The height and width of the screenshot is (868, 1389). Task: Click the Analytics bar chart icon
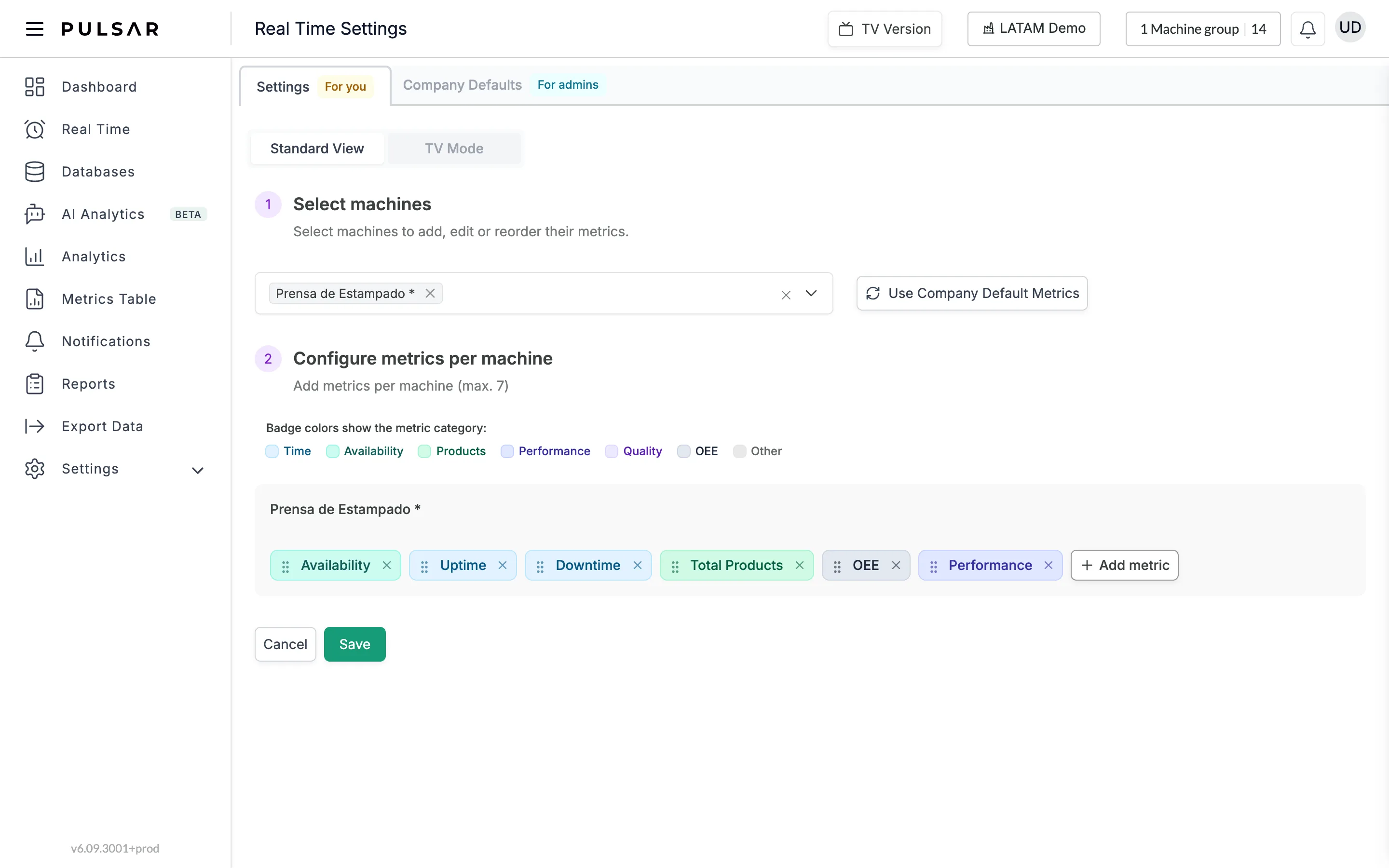point(34,257)
